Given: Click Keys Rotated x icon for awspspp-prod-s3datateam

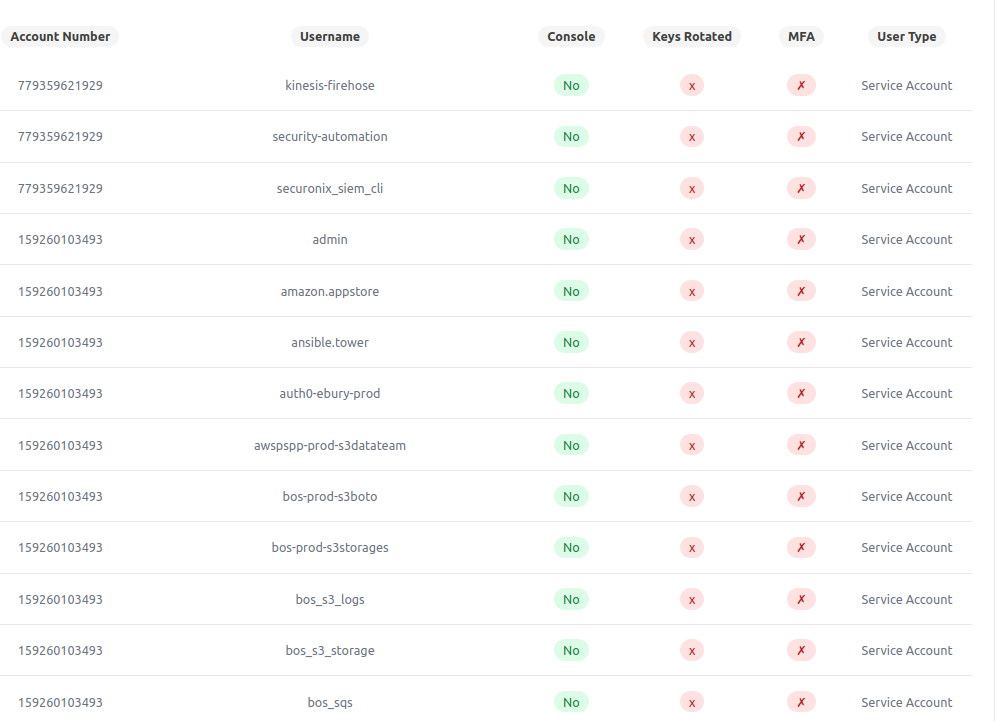Looking at the screenshot, I should (692, 445).
